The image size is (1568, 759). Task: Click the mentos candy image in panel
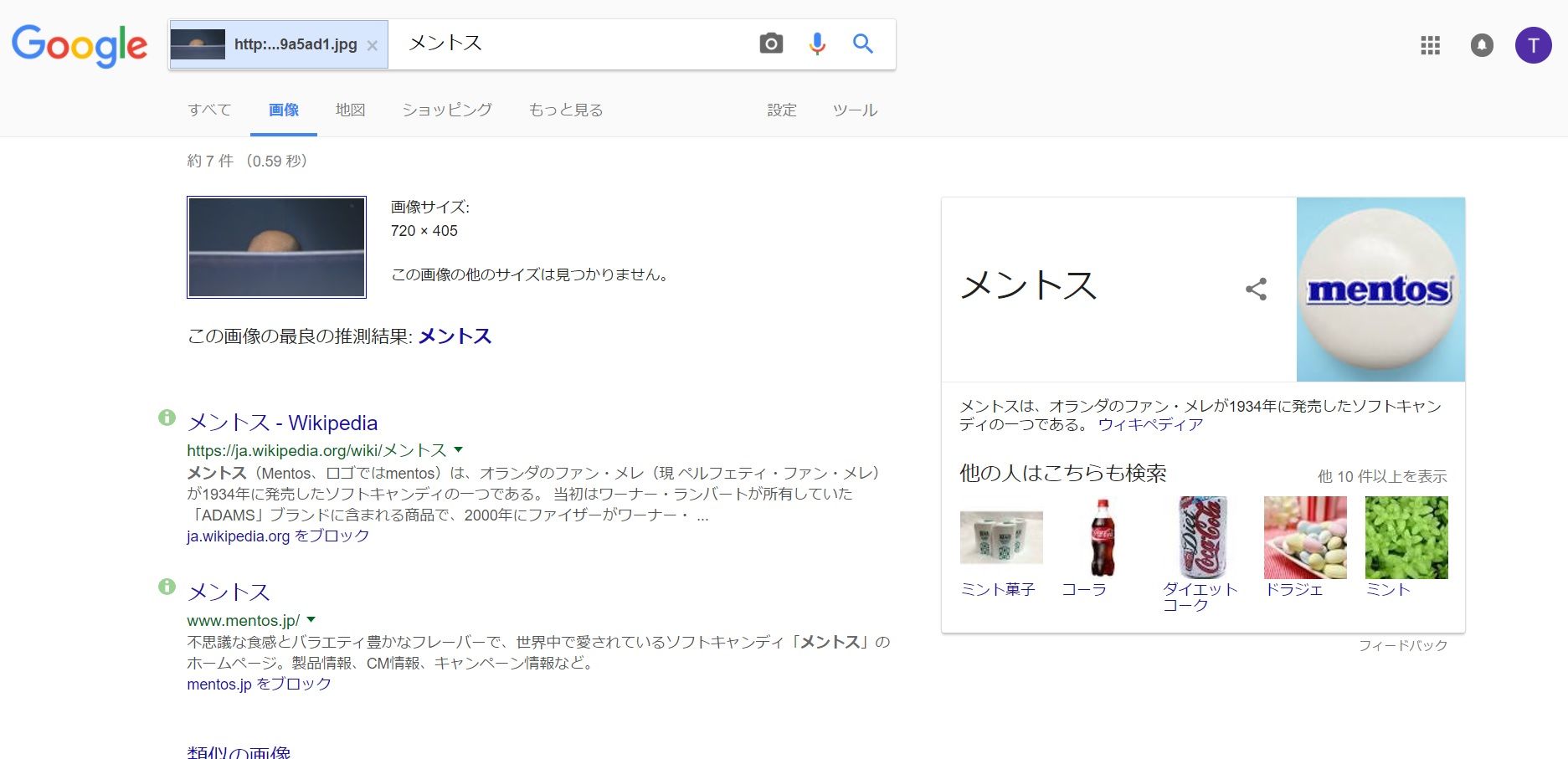[1380, 290]
